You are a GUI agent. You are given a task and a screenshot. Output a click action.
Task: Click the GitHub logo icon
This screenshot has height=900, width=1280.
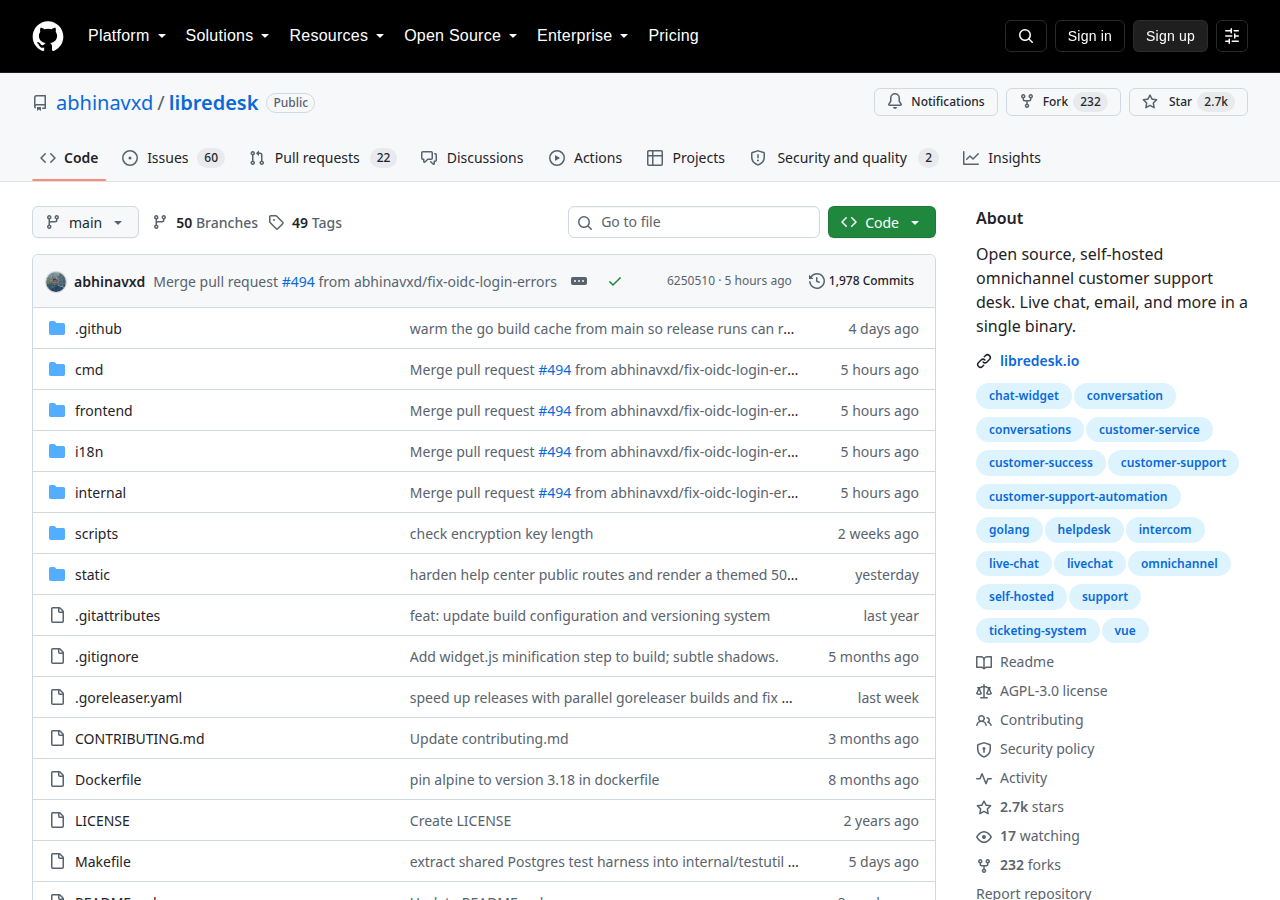pos(48,36)
